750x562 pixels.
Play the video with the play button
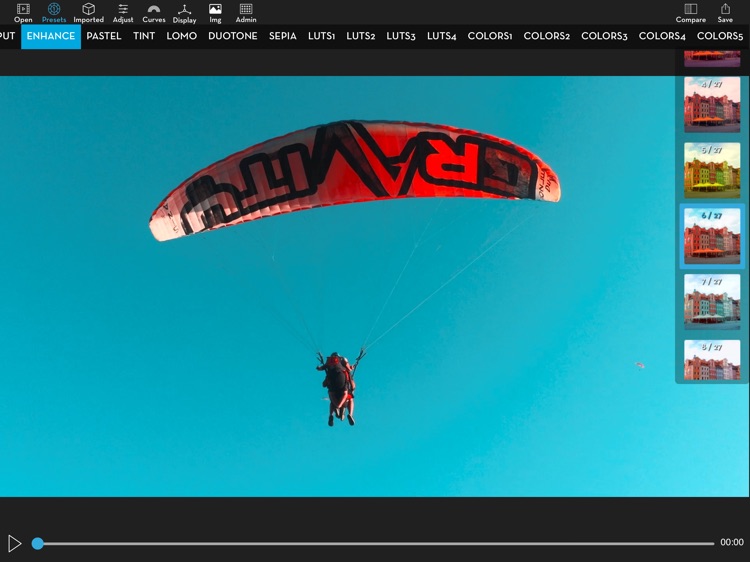[x=14, y=543]
